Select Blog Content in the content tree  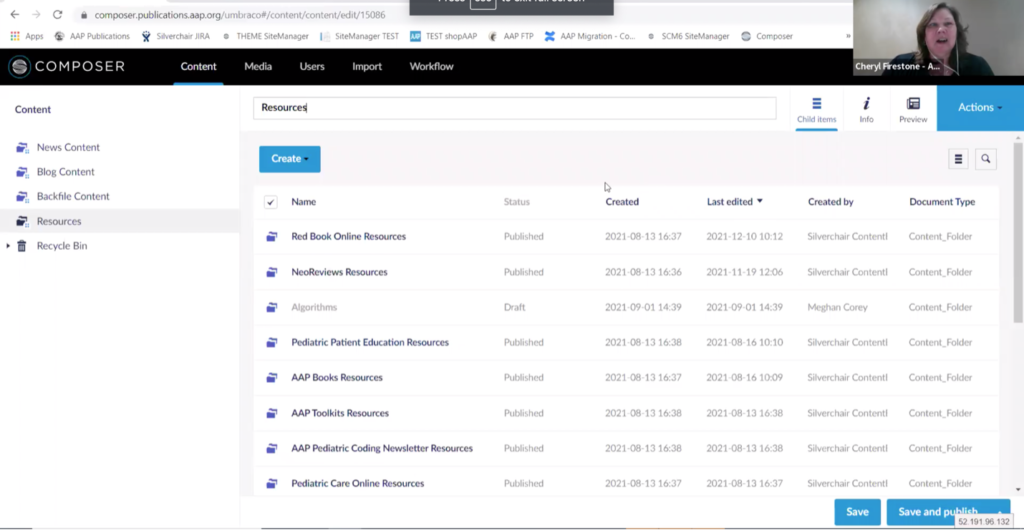point(66,172)
